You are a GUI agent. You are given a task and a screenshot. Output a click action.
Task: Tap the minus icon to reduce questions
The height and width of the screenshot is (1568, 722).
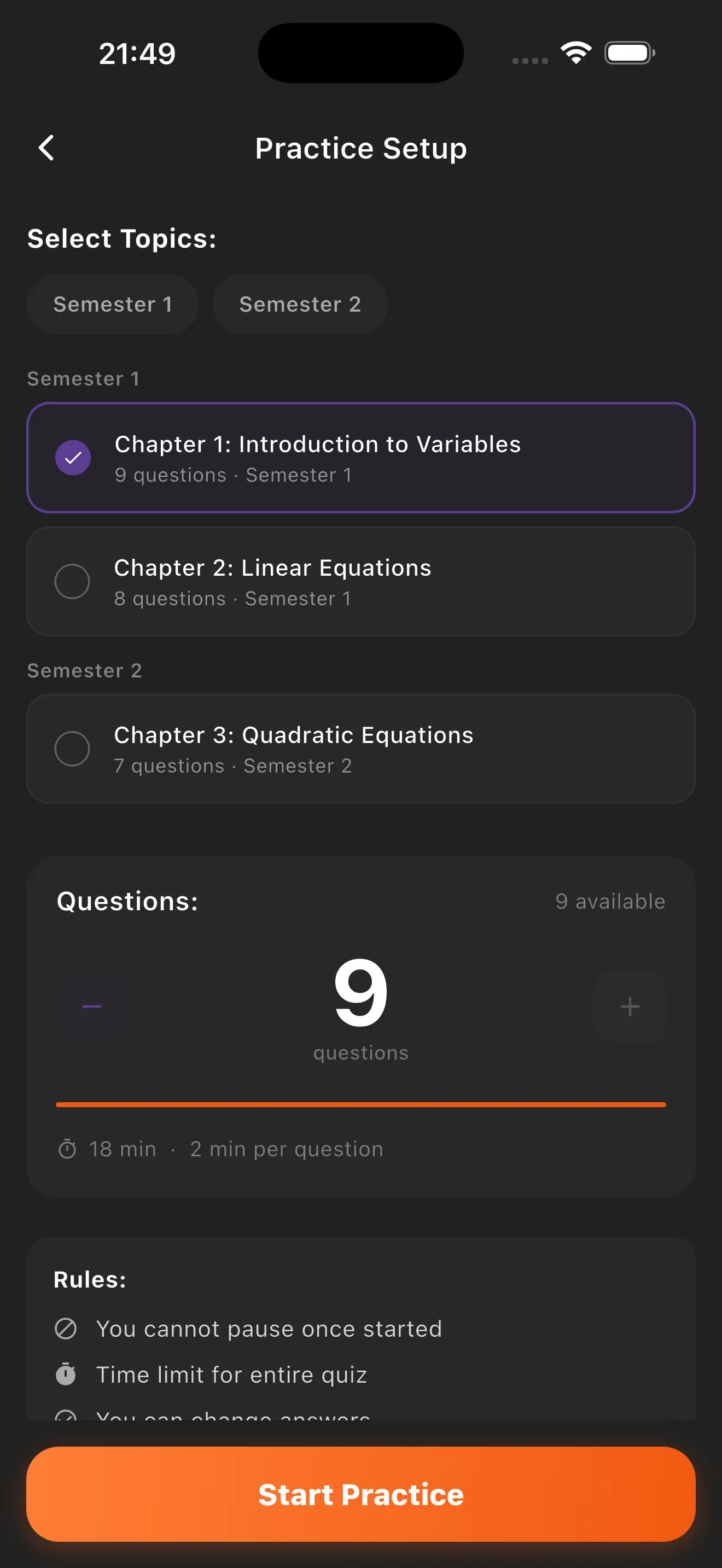coord(92,1006)
